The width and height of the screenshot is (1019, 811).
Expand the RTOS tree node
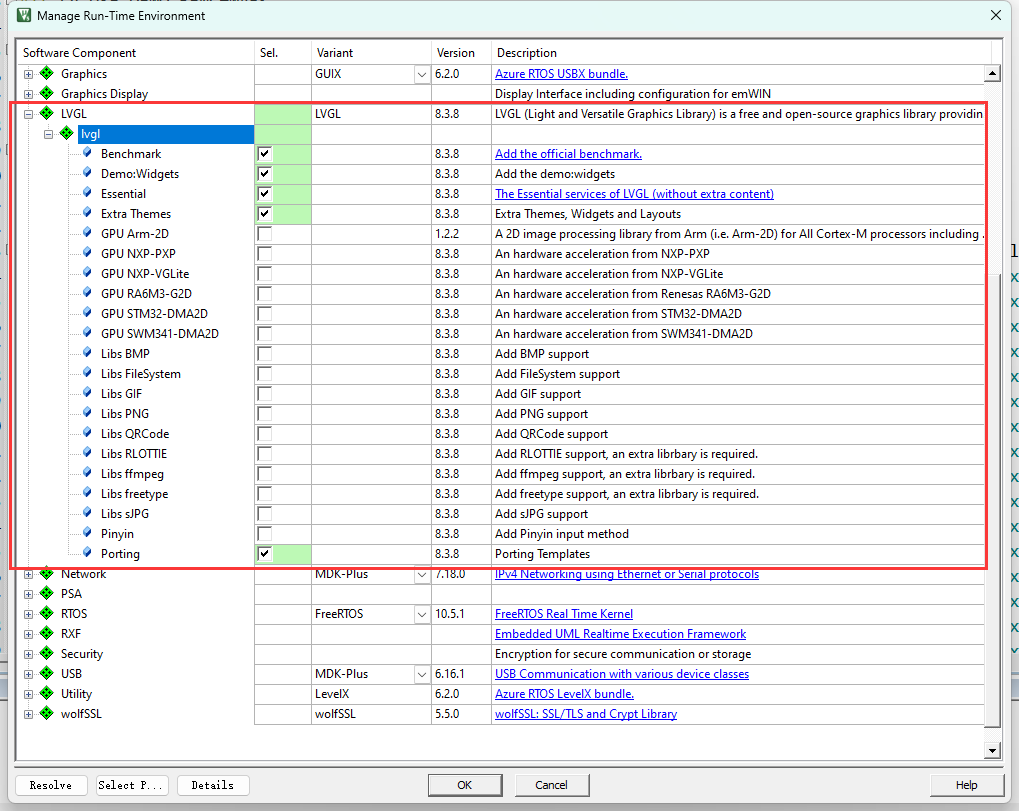pos(28,614)
